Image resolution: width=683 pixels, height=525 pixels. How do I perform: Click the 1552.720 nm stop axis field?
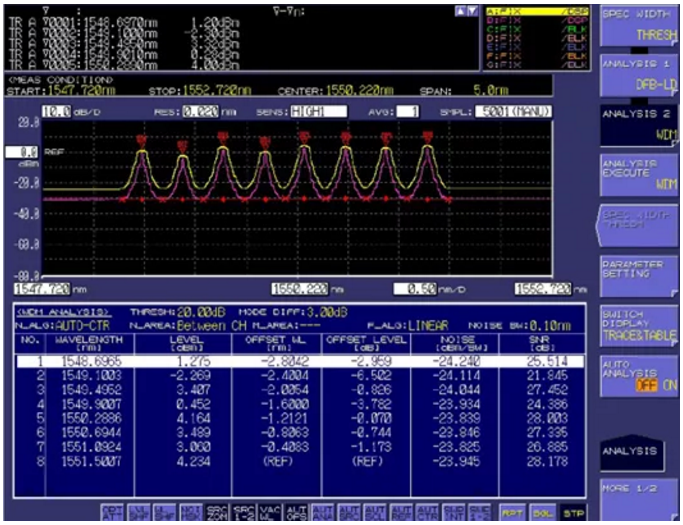tap(543, 288)
